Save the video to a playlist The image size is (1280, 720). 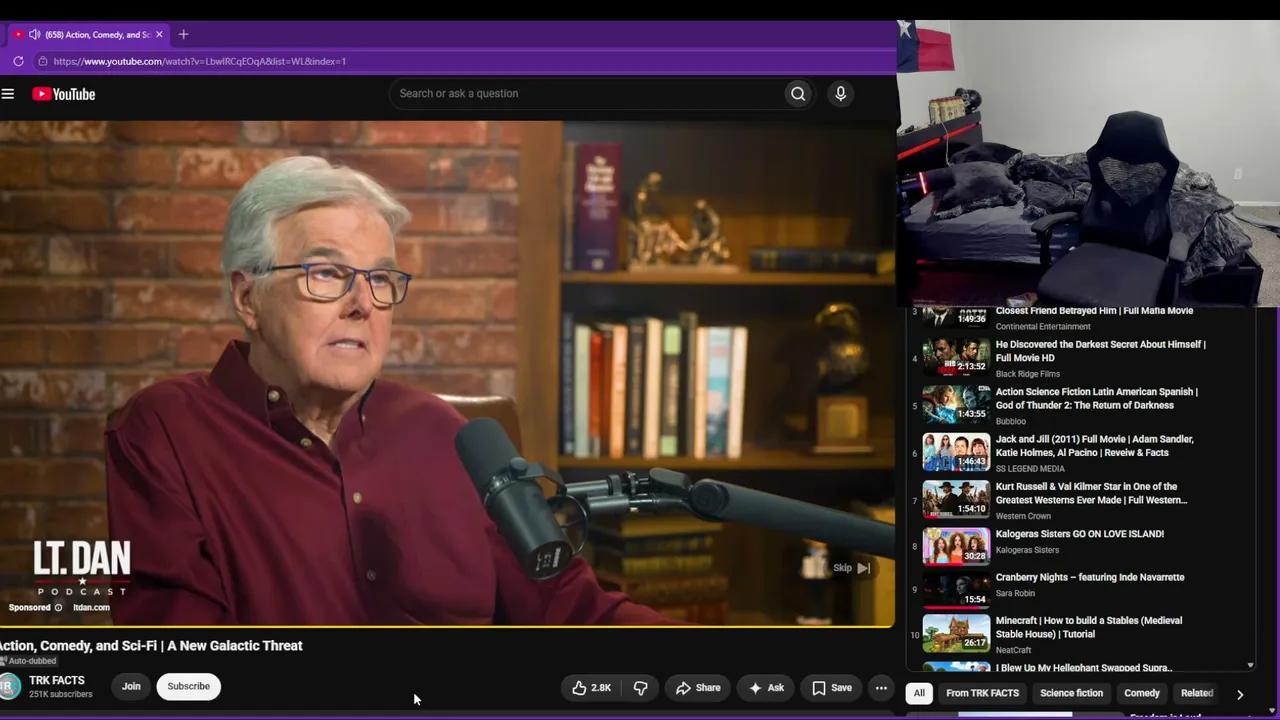click(832, 688)
